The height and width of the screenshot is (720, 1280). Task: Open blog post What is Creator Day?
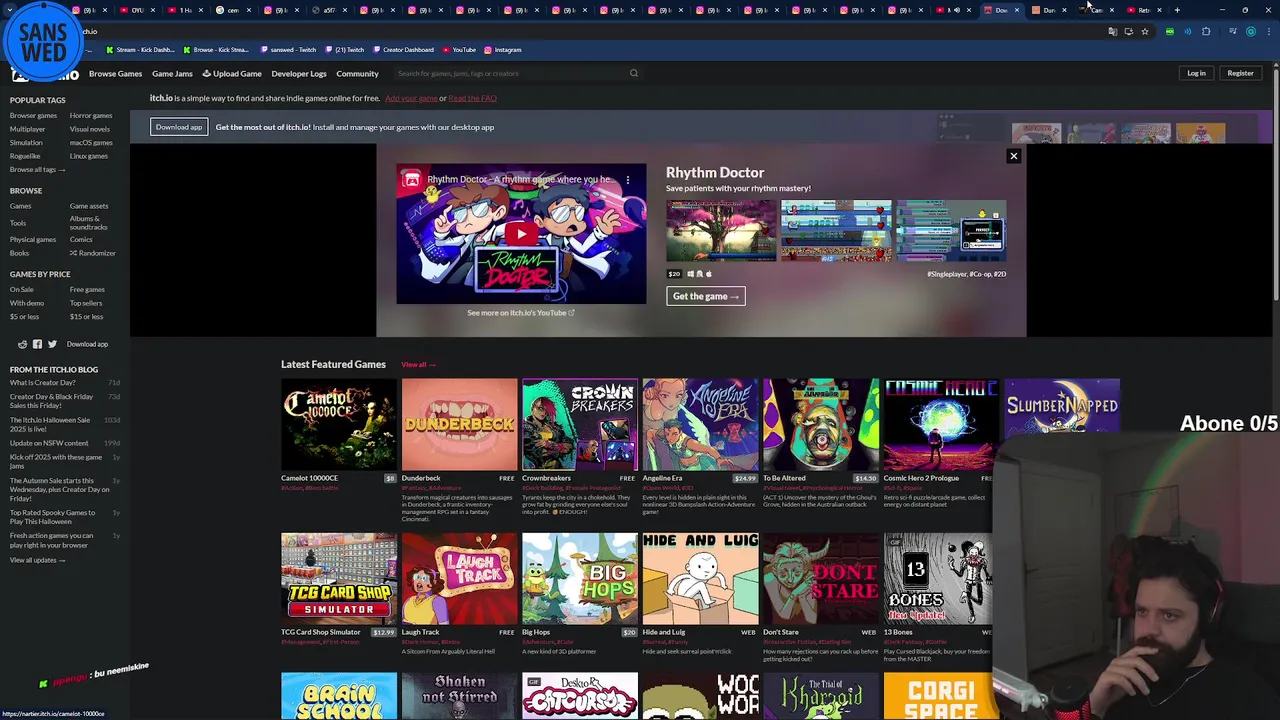click(42, 383)
